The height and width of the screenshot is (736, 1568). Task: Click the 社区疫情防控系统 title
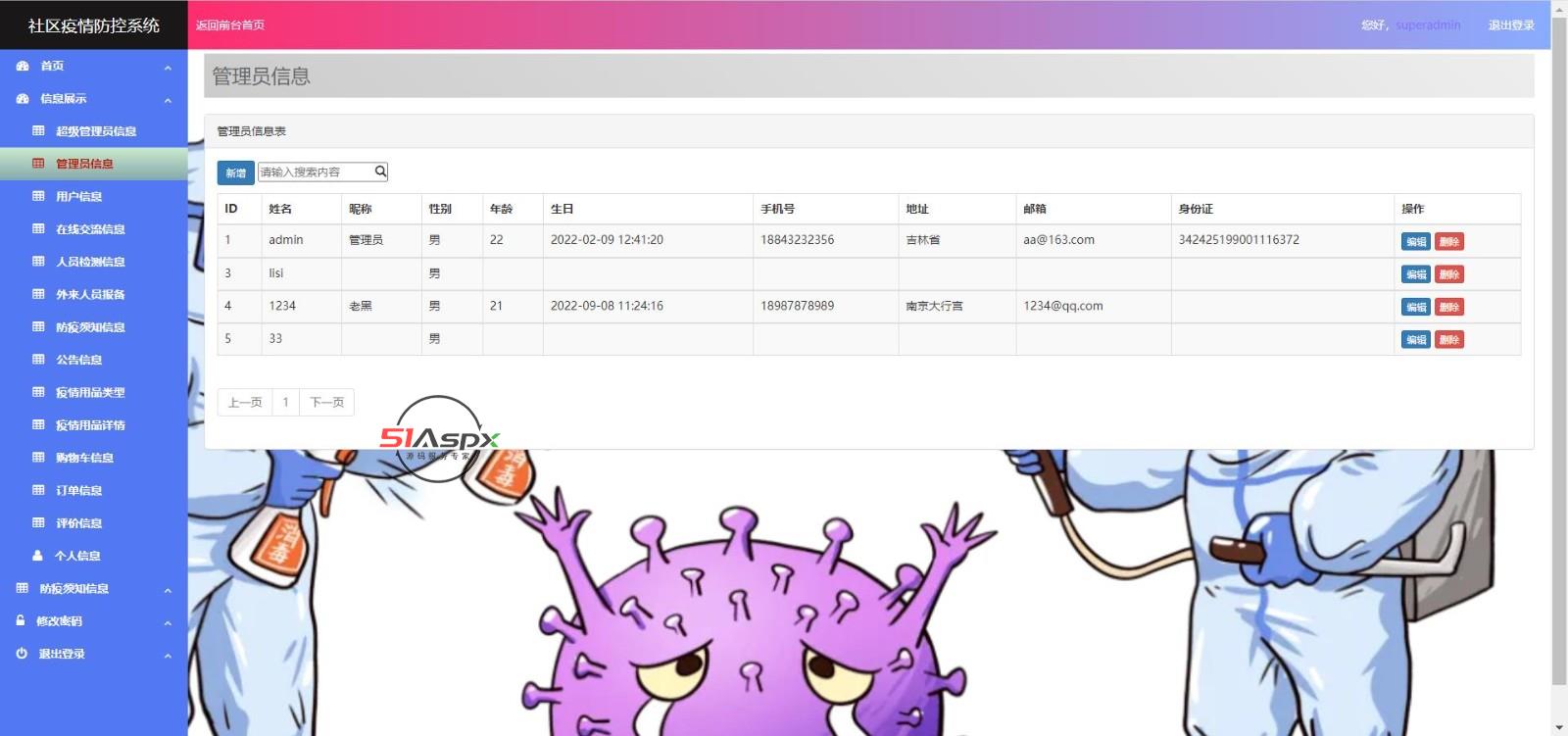tap(94, 25)
